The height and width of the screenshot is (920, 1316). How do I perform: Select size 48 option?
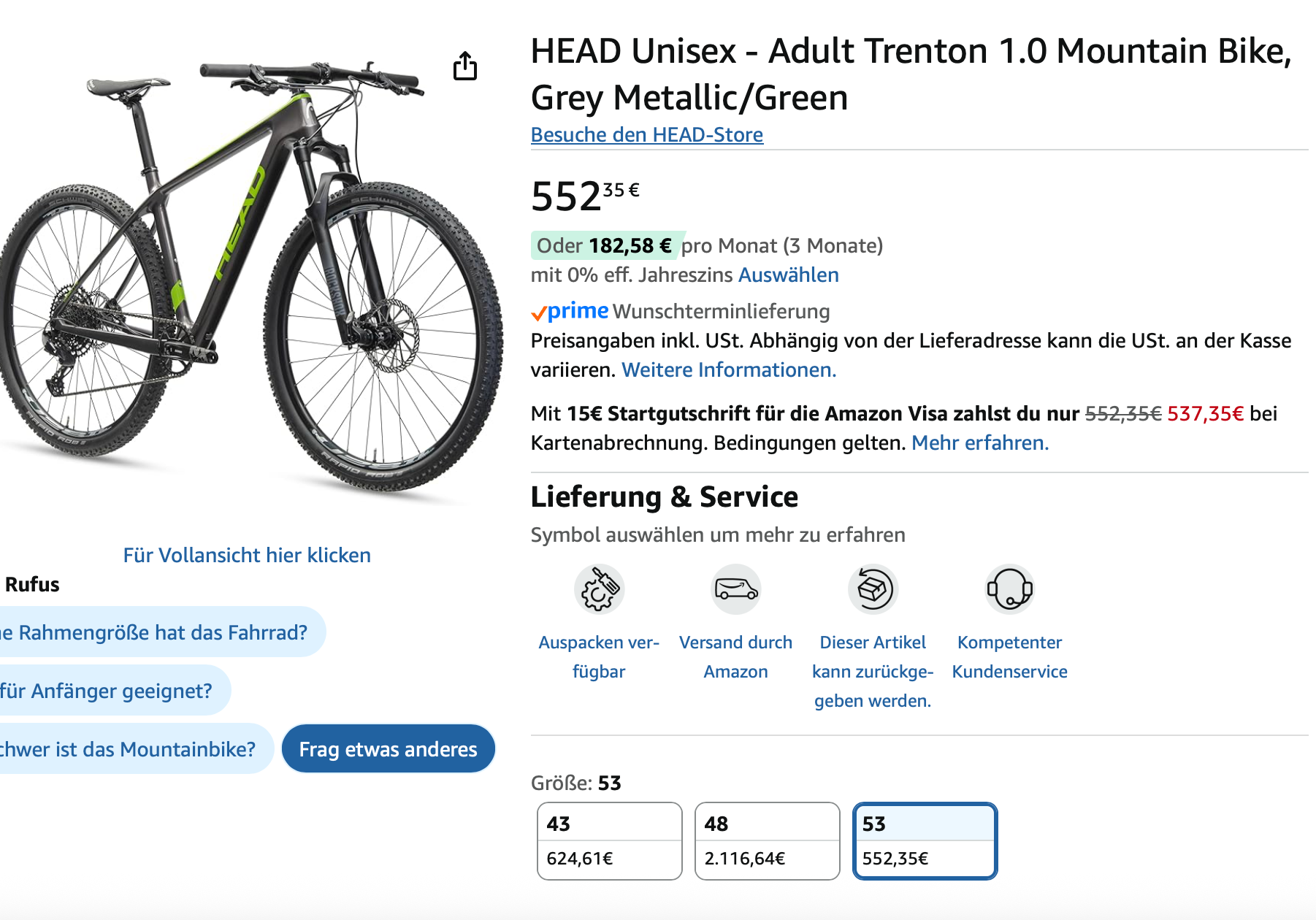pyautogui.click(x=767, y=840)
